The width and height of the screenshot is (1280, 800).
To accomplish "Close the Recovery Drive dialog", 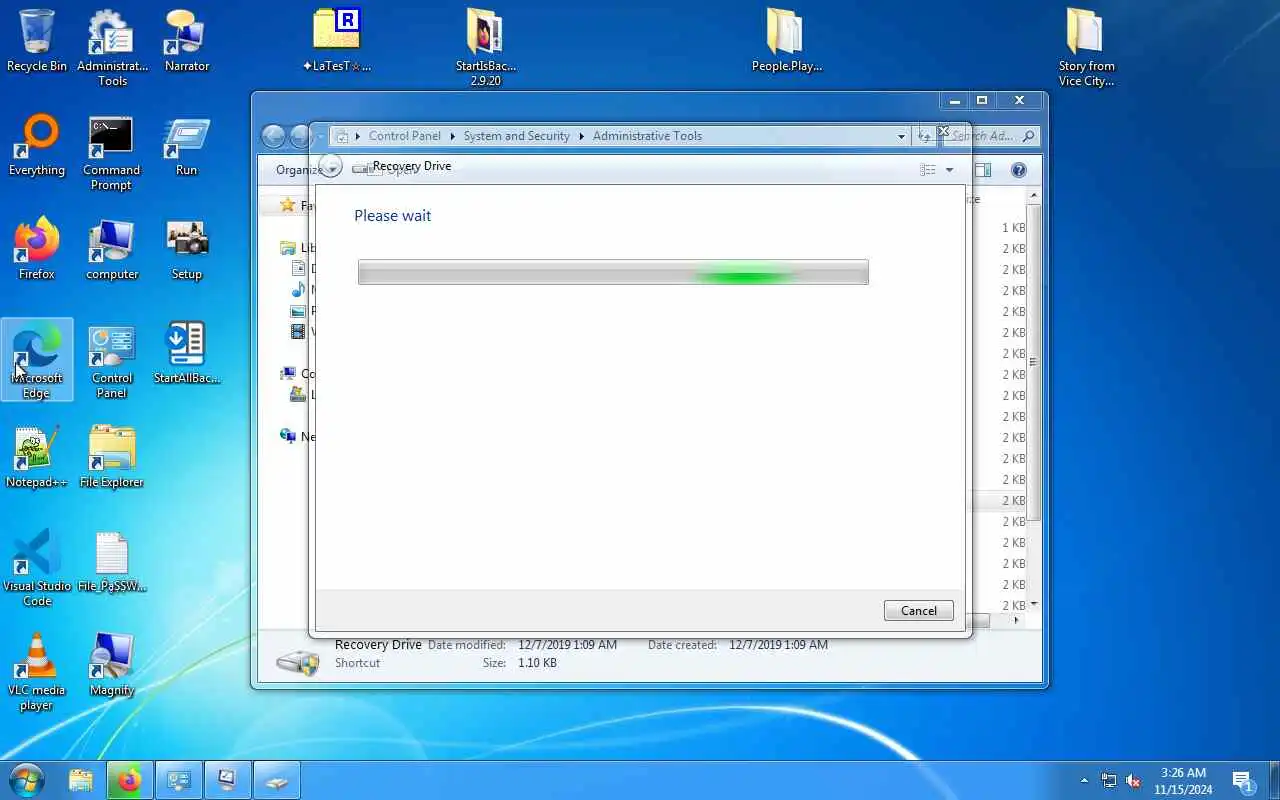I will point(942,131).
